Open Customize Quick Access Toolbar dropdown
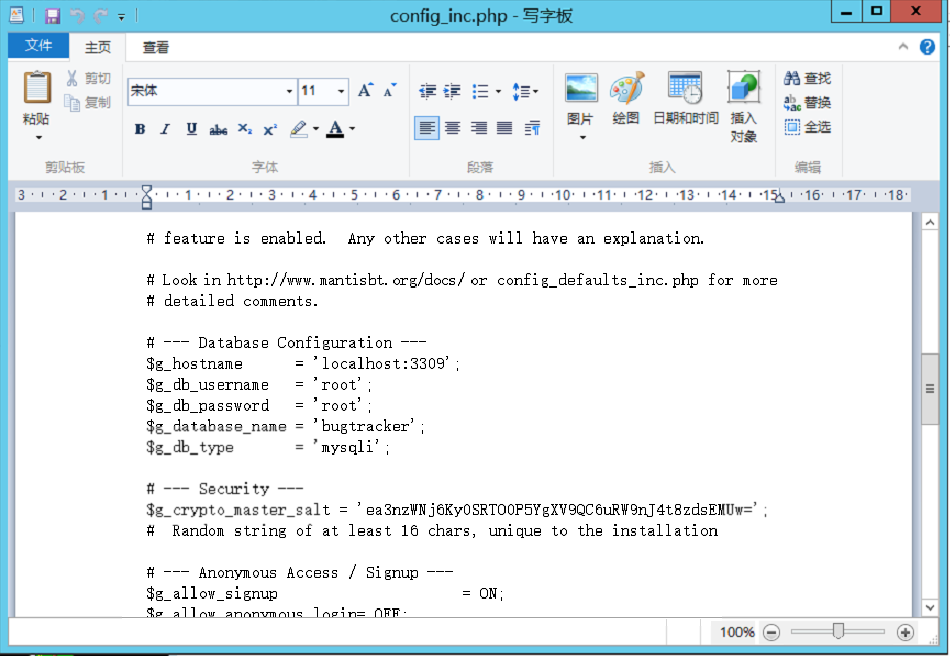The height and width of the screenshot is (656, 950). 122,17
